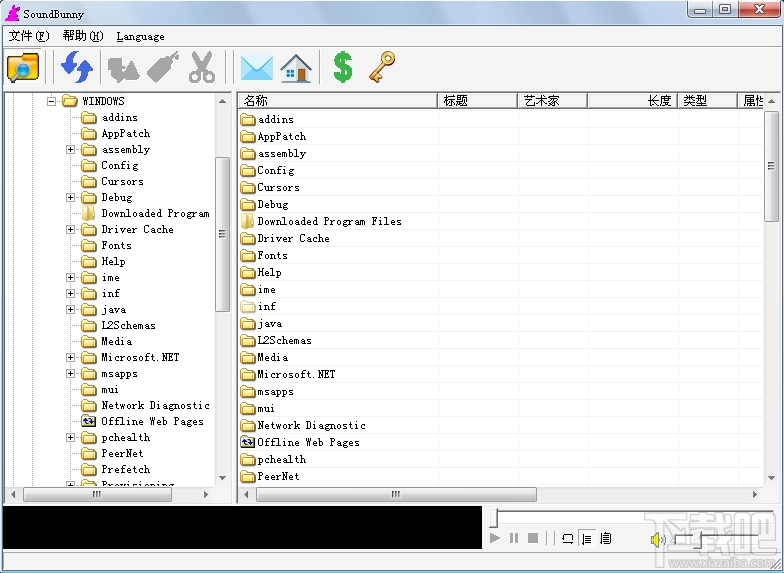
Task: Click the folder browse icon in toolbar
Action: coord(23,67)
